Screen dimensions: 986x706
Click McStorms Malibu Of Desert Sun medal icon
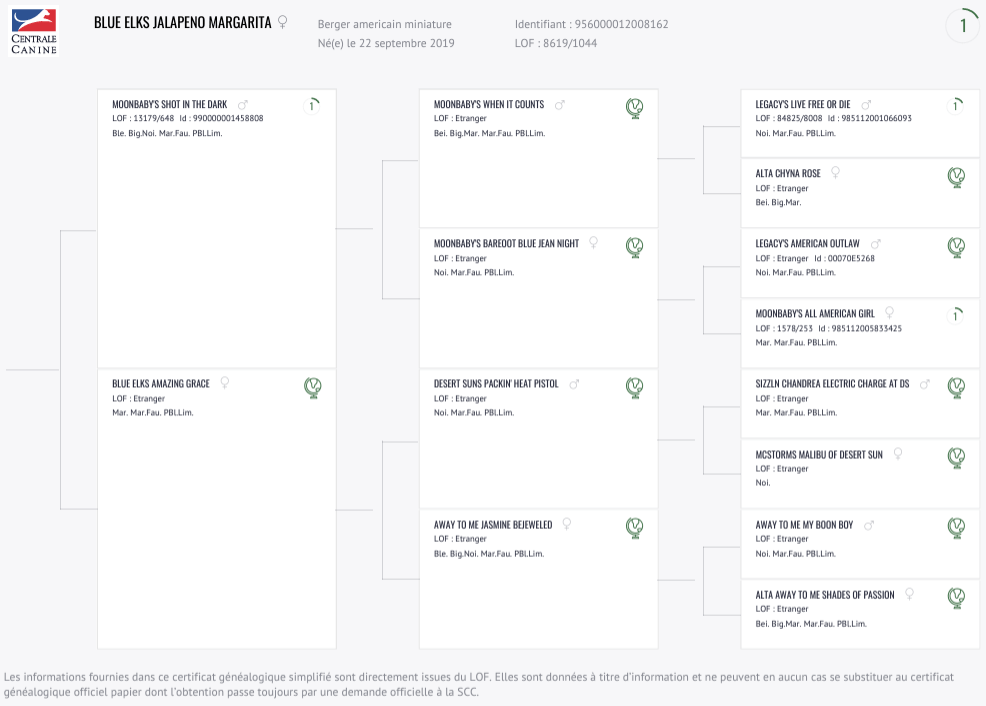point(956,457)
